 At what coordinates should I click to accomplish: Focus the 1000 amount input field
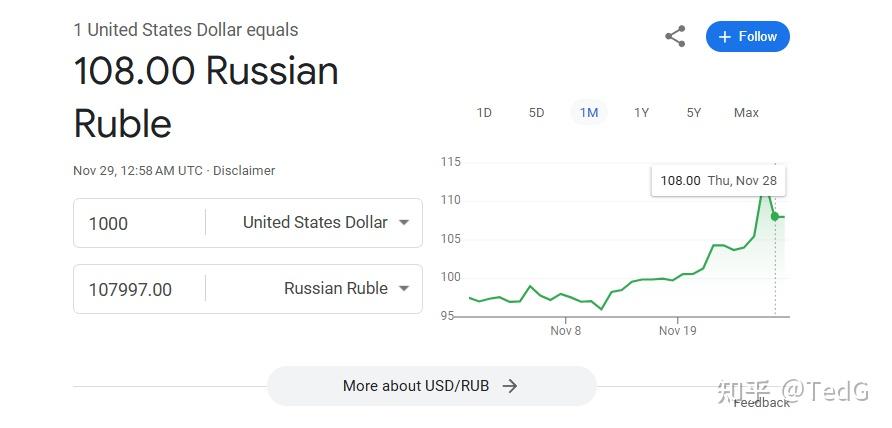[x=139, y=223]
